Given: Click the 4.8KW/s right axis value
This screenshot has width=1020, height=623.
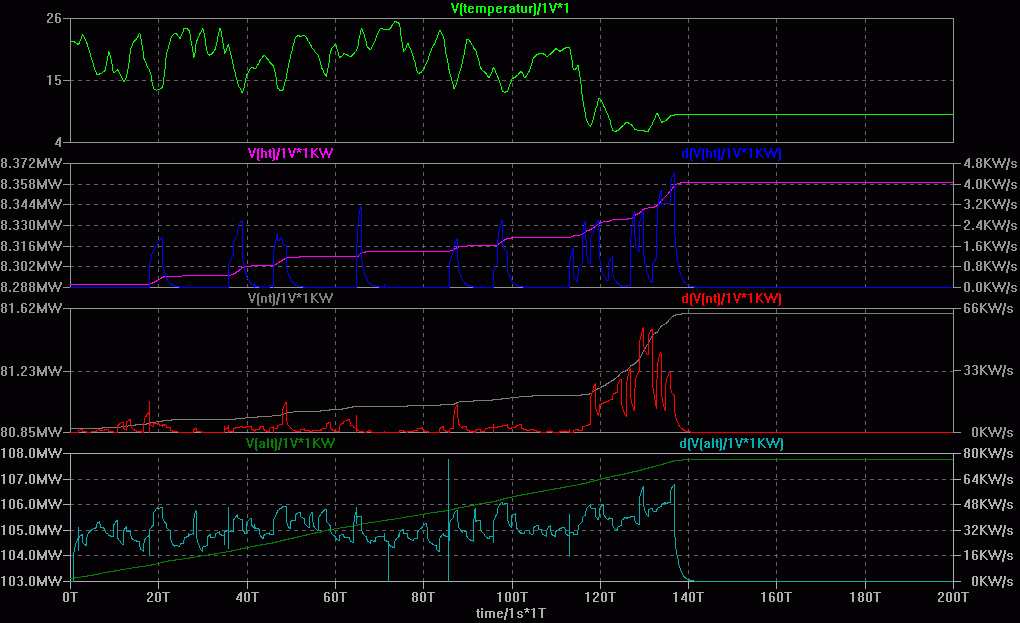Looking at the screenshot, I should pyautogui.click(x=990, y=163).
